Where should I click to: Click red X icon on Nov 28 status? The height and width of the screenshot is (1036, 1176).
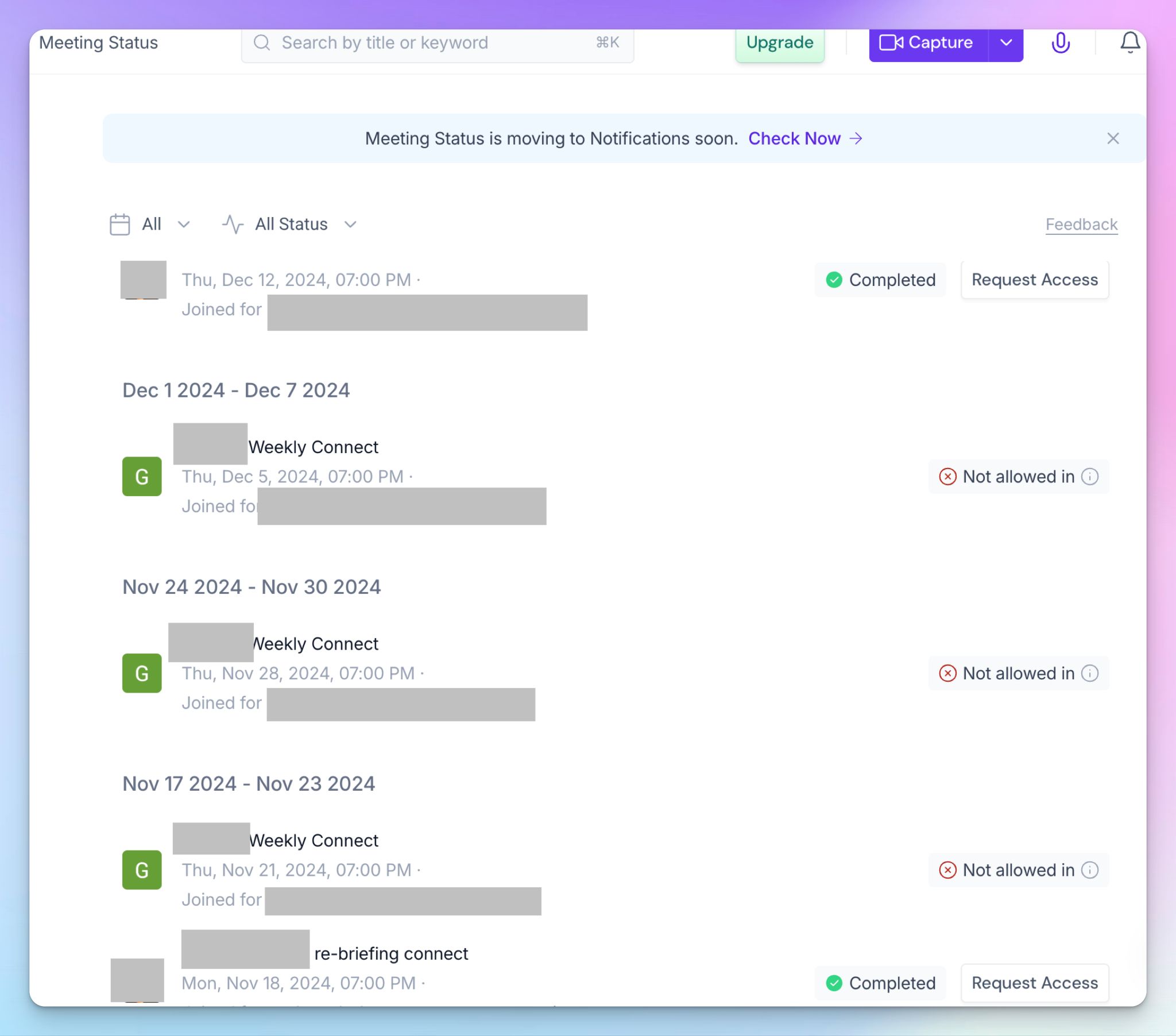click(x=947, y=674)
